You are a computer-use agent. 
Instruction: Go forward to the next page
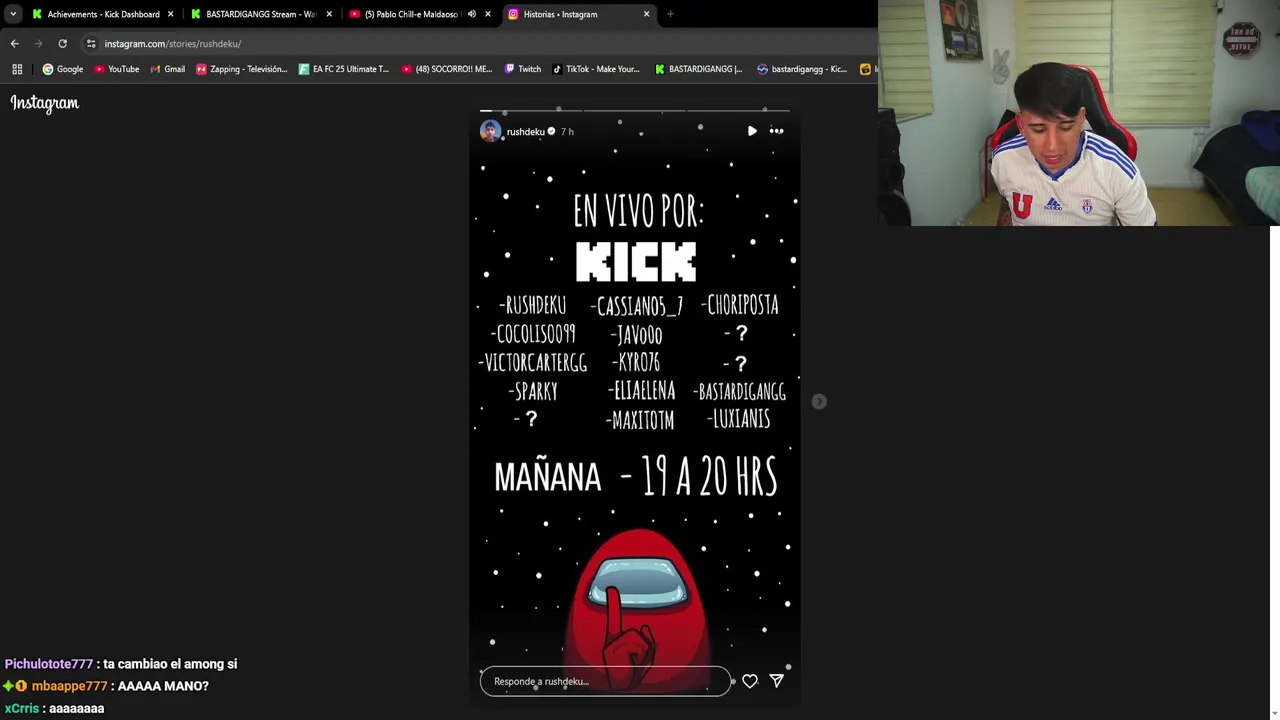click(x=38, y=44)
